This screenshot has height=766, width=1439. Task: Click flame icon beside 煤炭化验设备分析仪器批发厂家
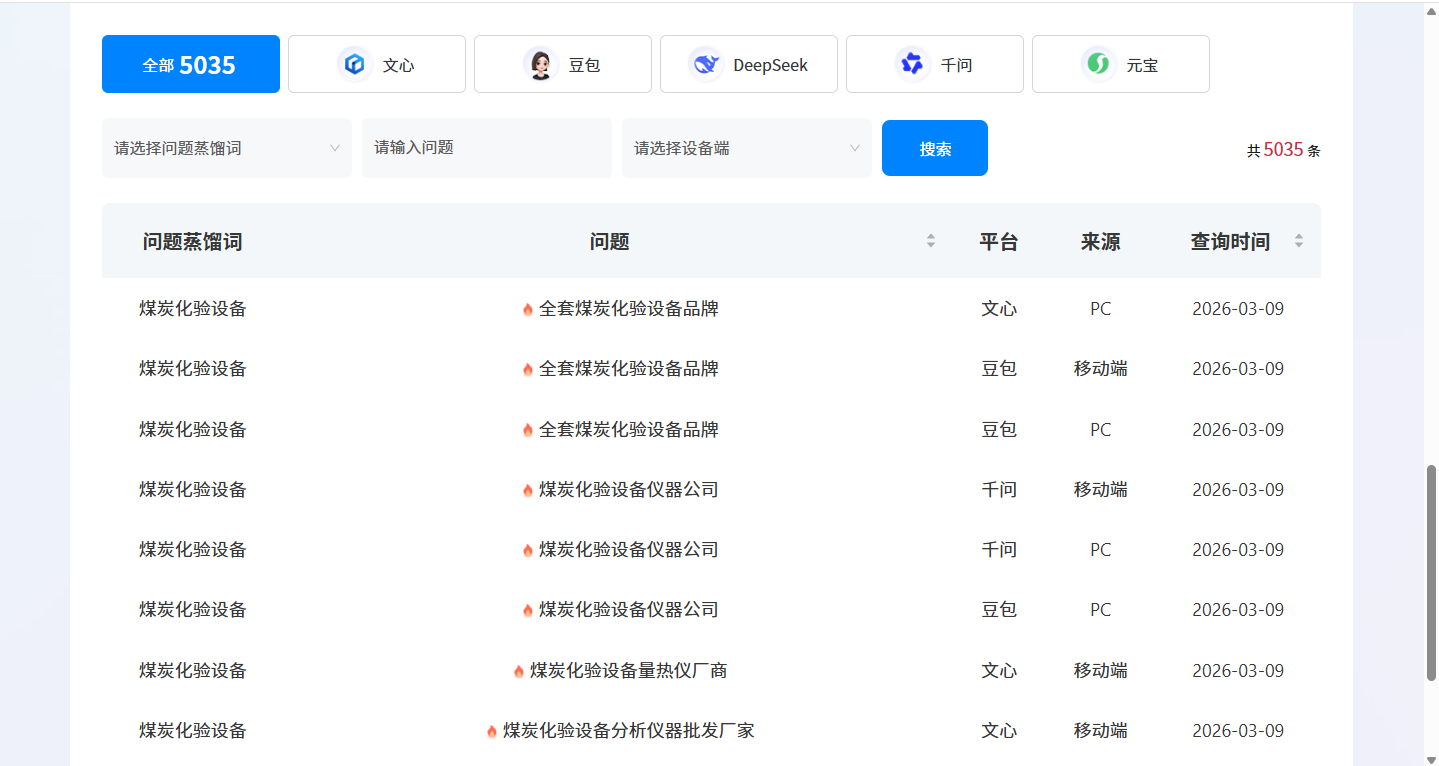(x=491, y=731)
